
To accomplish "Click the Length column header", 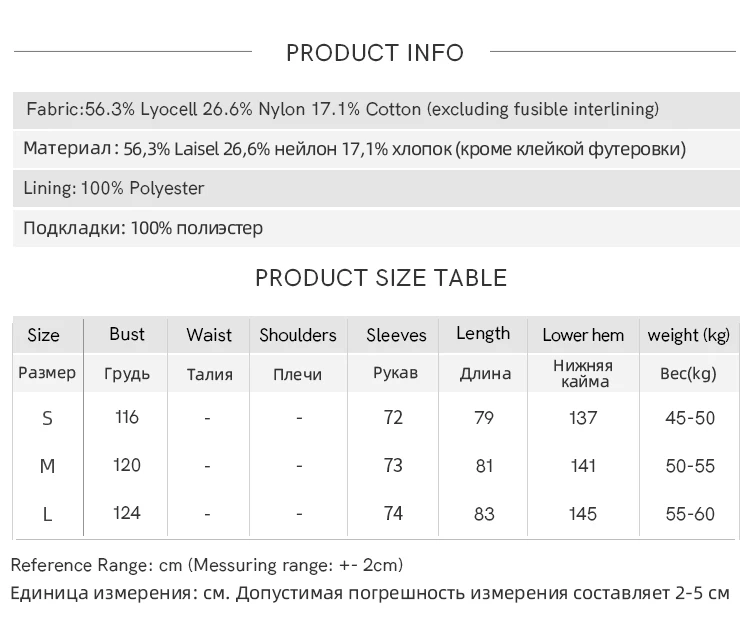I will [x=483, y=334].
